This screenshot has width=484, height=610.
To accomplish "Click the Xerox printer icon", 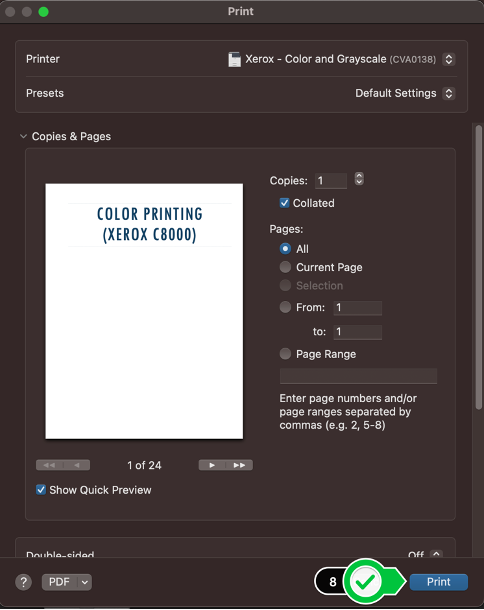I will pos(234,59).
